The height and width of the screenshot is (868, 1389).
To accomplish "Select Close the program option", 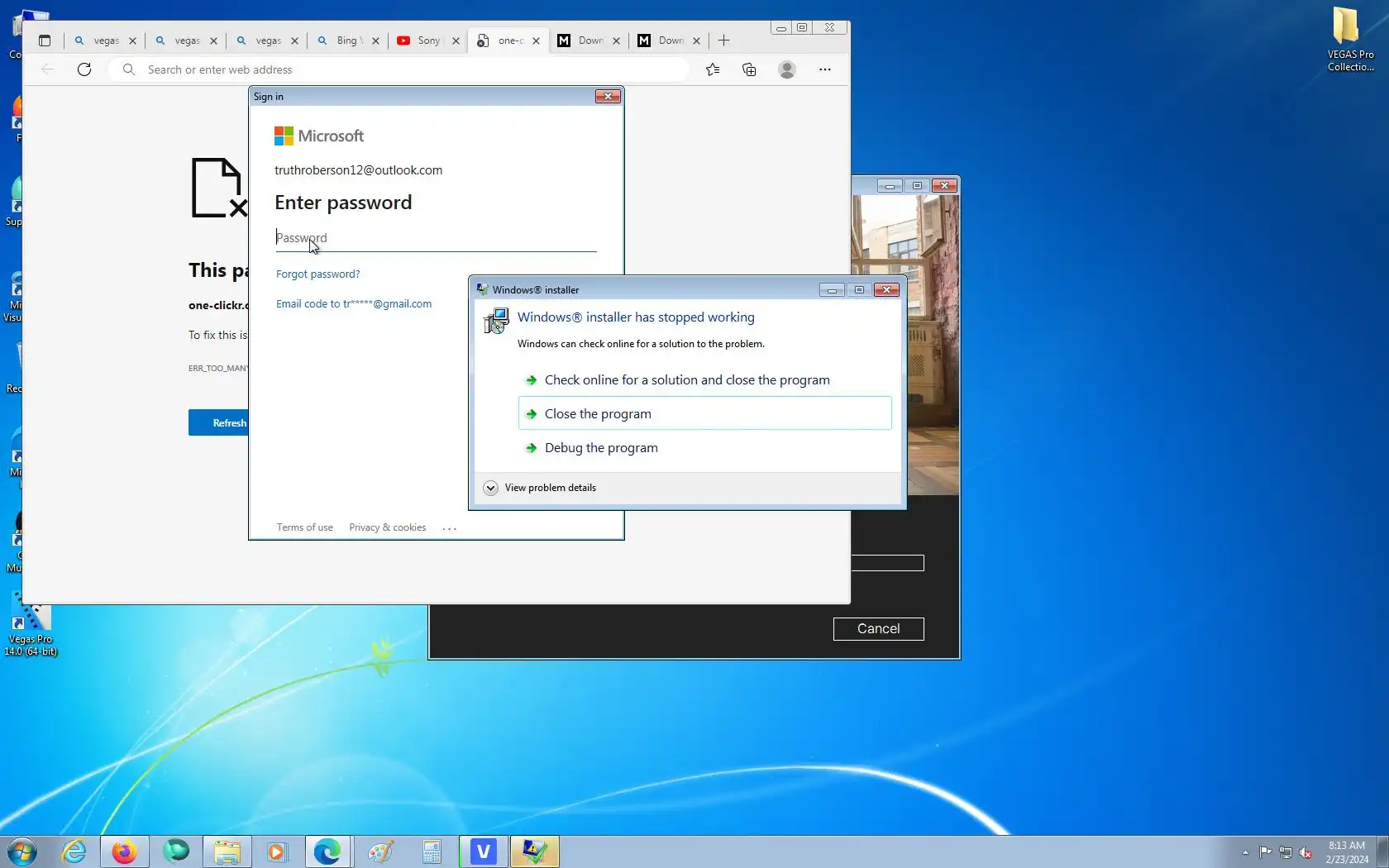I will [704, 413].
